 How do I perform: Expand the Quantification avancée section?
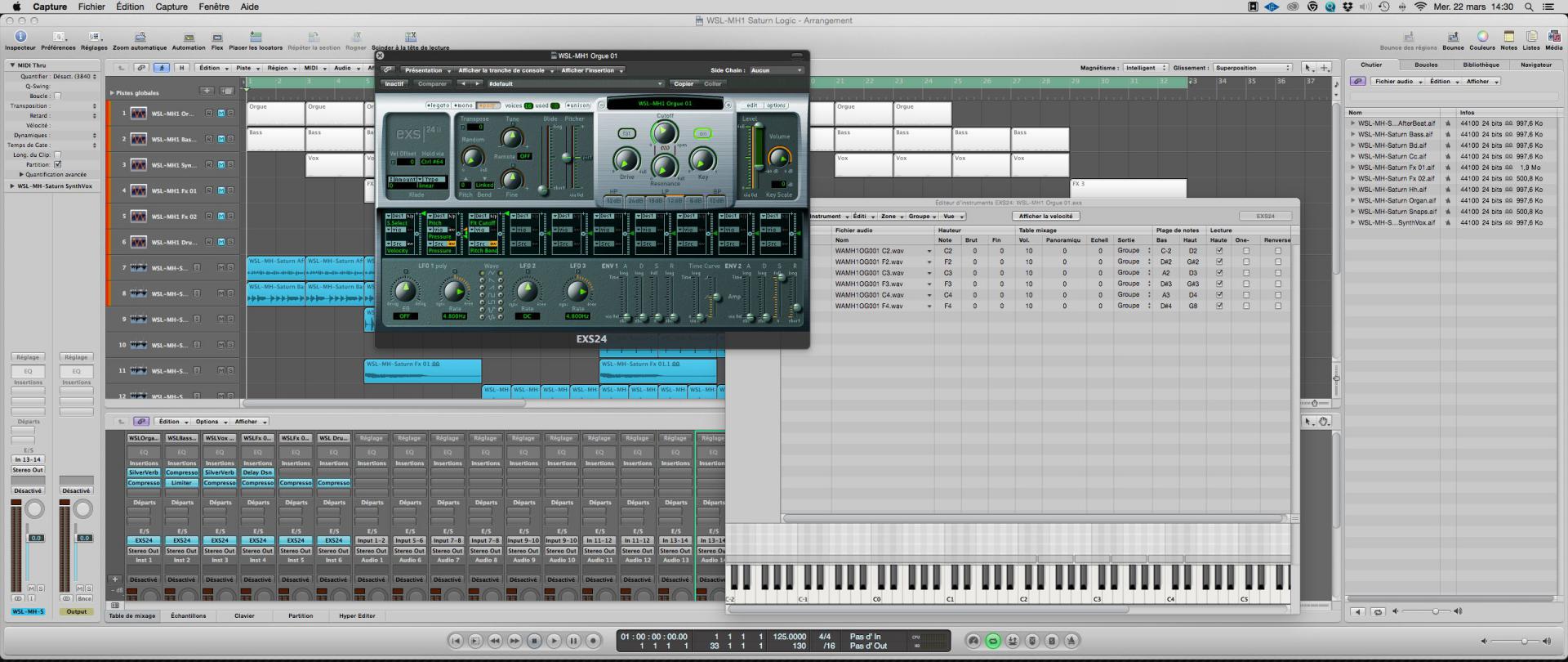pos(22,174)
